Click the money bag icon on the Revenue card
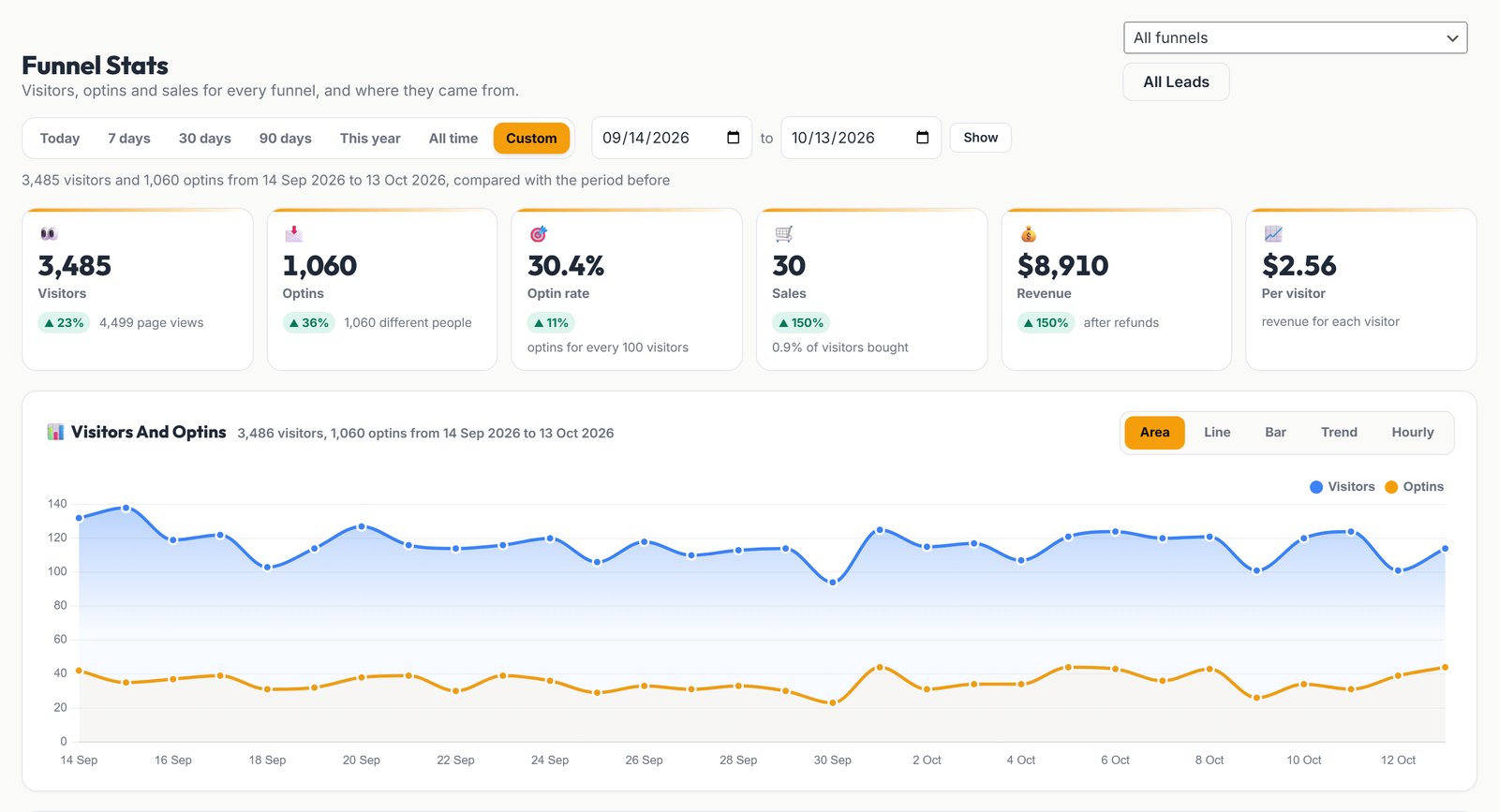1499x812 pixels. click(x=1028, y=233)
